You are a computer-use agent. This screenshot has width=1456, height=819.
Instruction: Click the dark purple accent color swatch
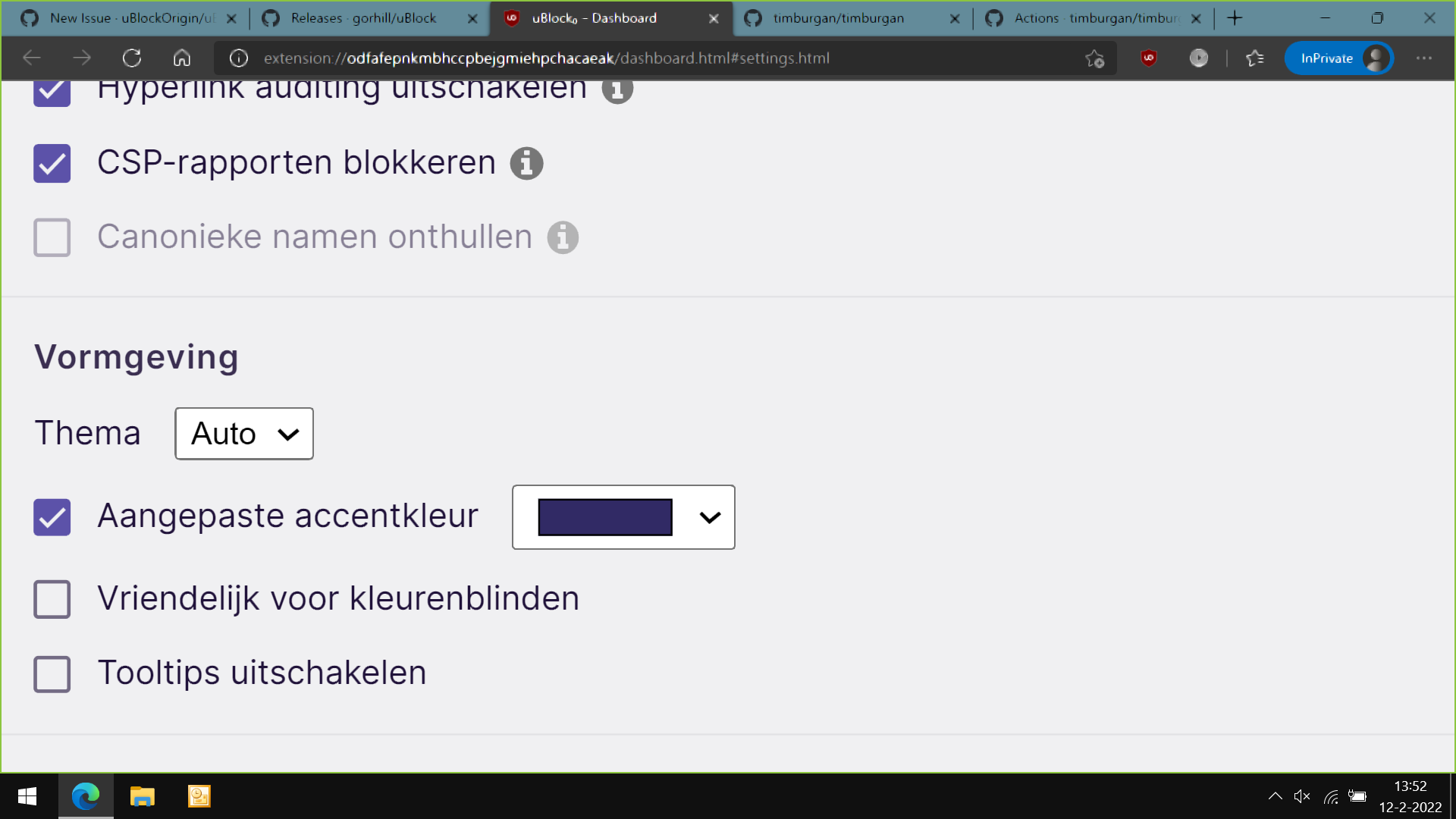pos(604,516)
